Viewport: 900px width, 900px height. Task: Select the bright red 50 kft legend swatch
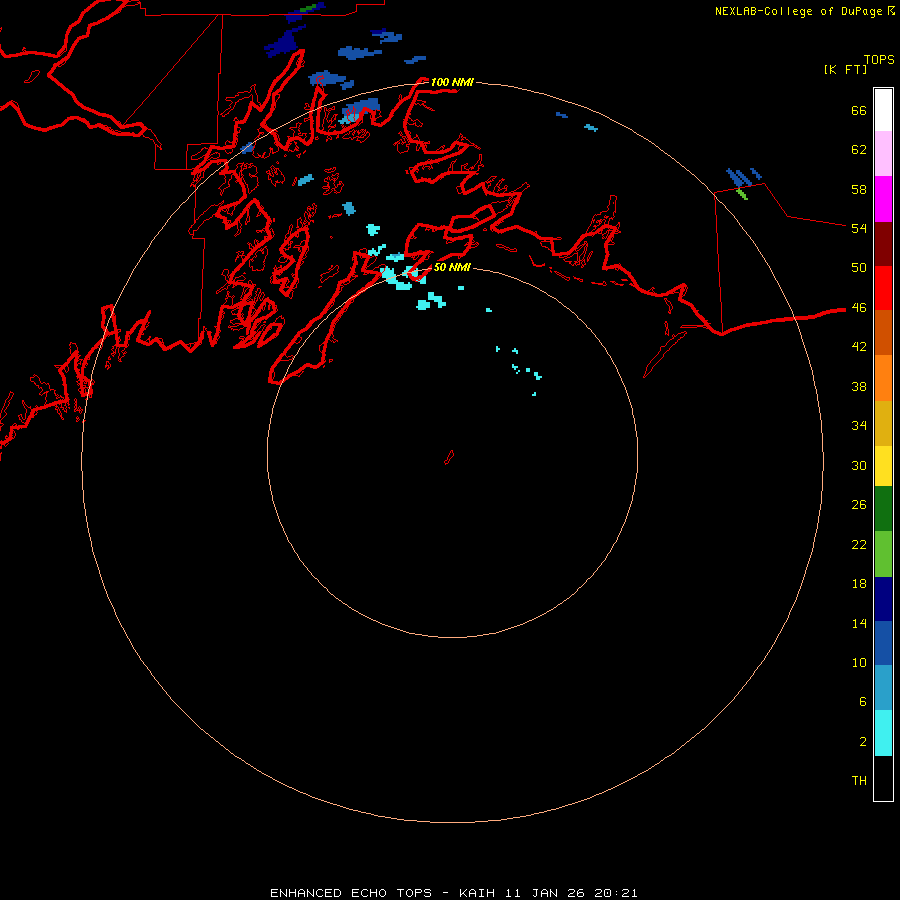pos(883,288)
